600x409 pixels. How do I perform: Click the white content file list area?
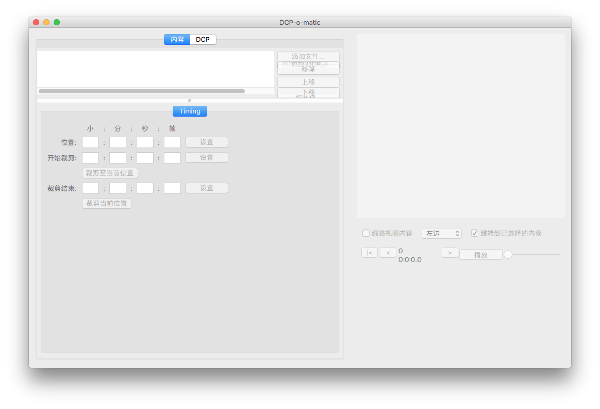pos(155,69)
